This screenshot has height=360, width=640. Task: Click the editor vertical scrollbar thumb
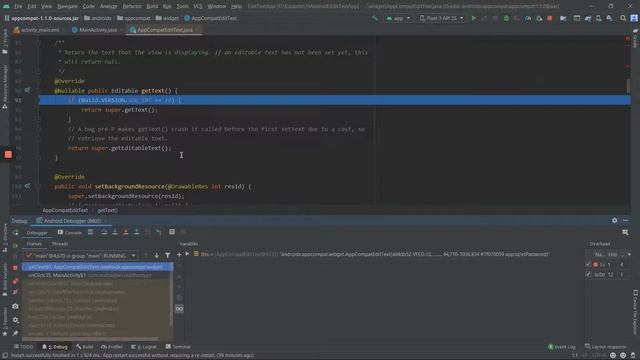628,85
